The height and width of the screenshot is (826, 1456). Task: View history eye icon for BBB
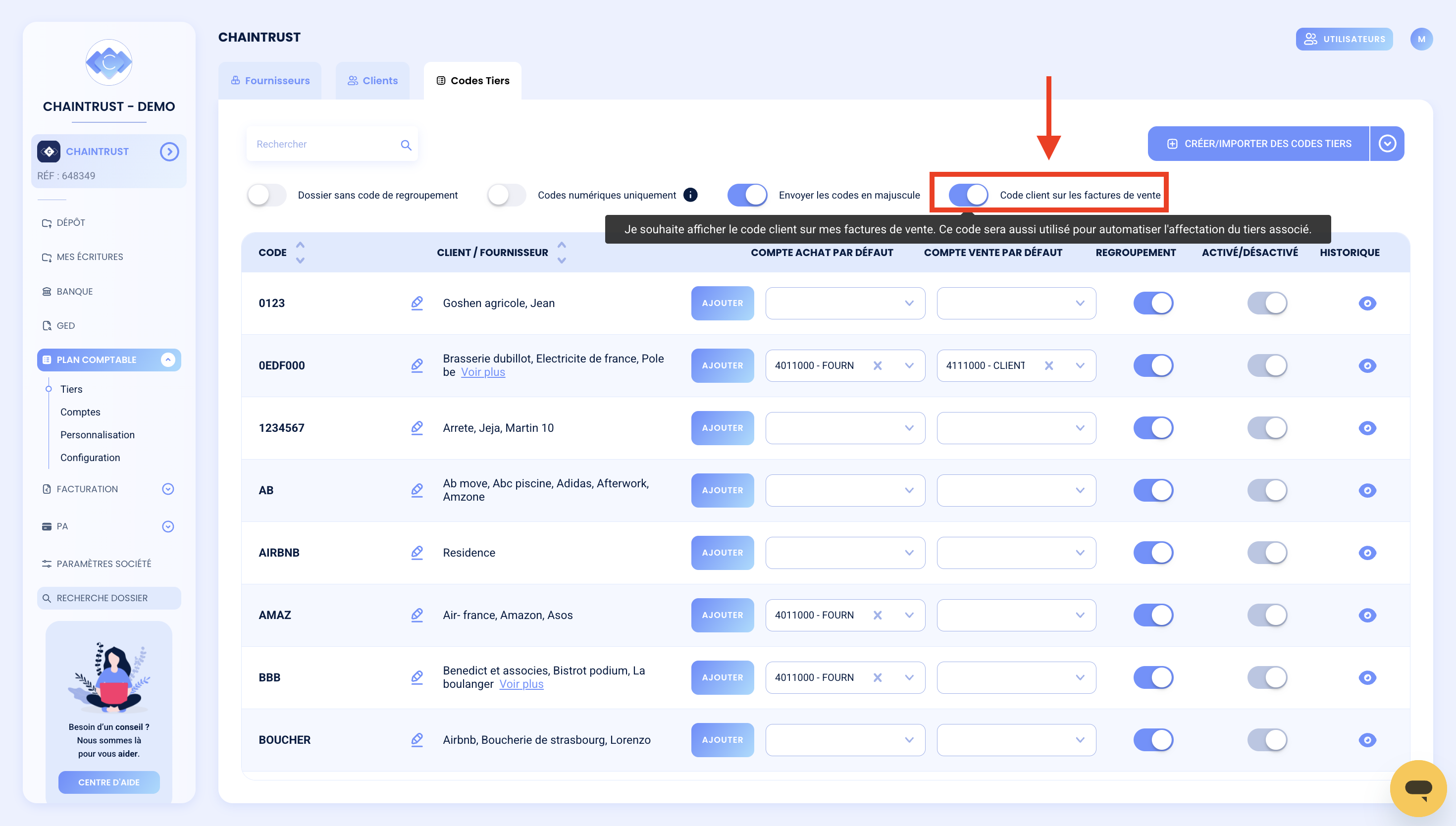[1367, 677]
